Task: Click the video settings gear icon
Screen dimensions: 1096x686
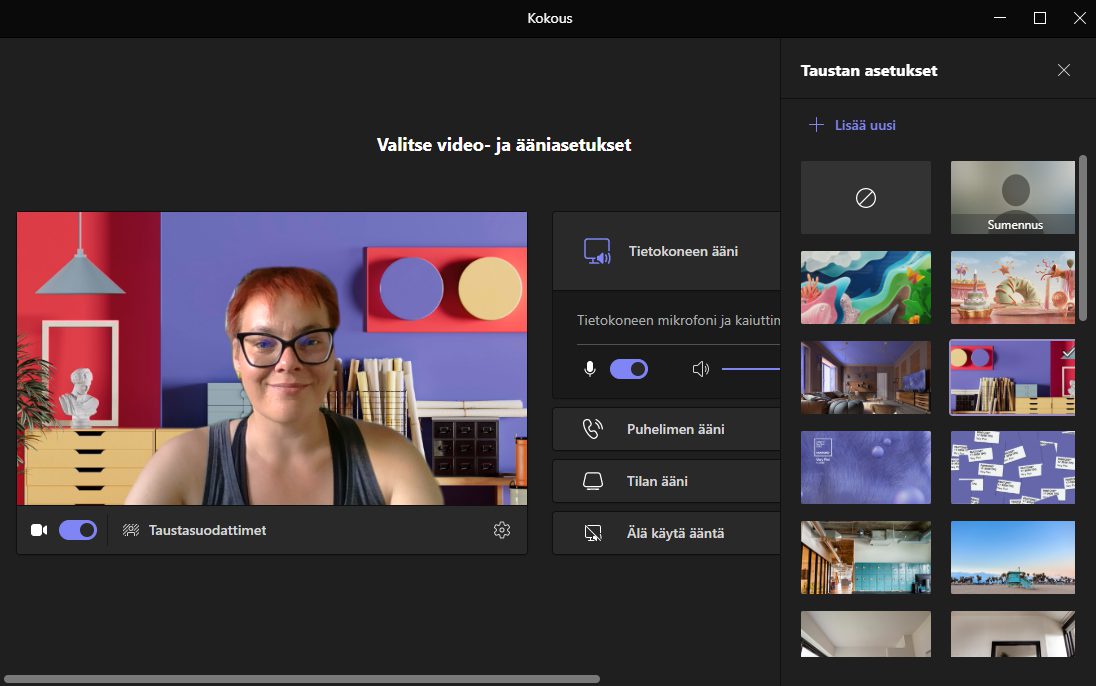Action: coord(502,530)
